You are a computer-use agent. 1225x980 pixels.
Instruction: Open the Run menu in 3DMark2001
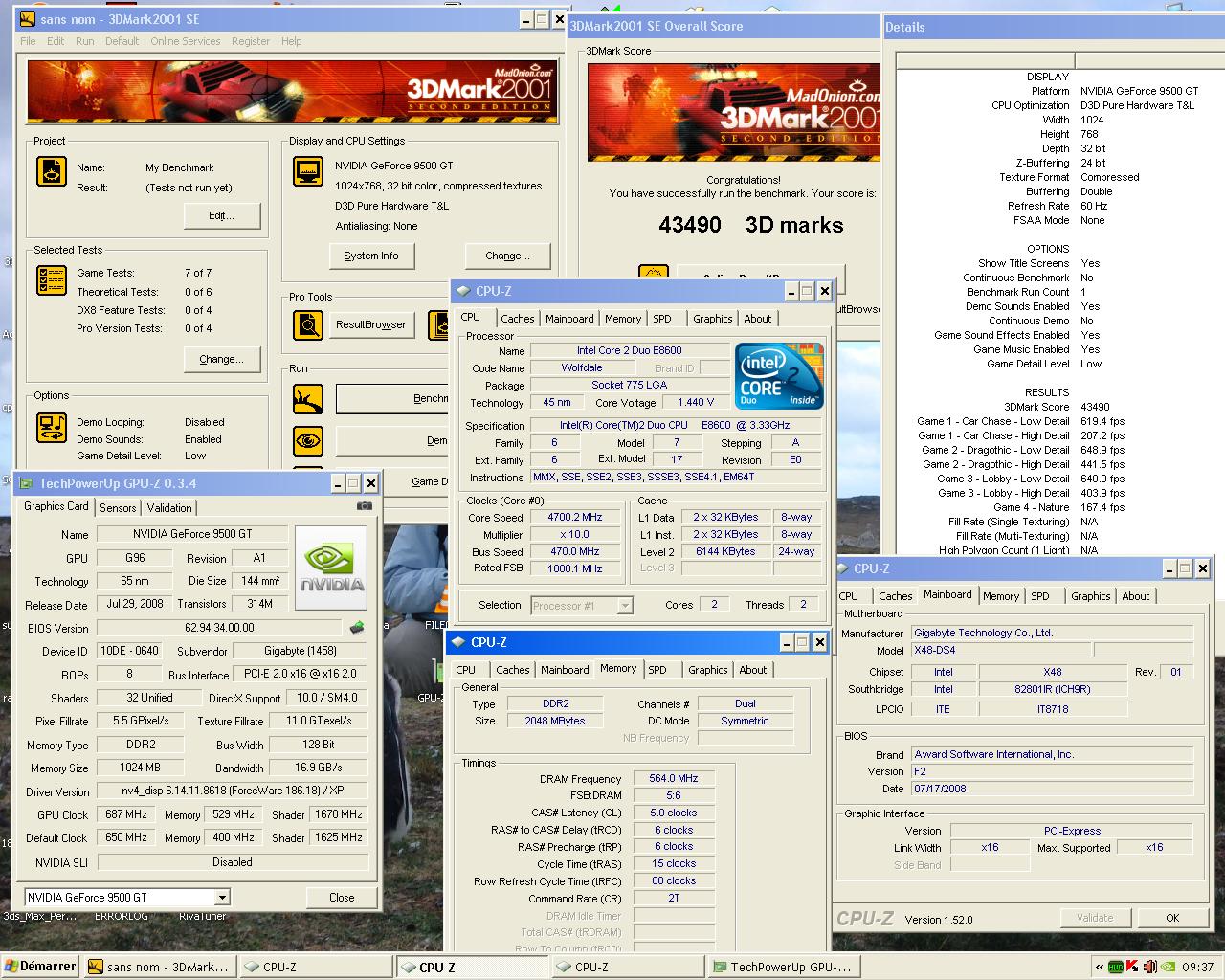click(x=85, y=41)
